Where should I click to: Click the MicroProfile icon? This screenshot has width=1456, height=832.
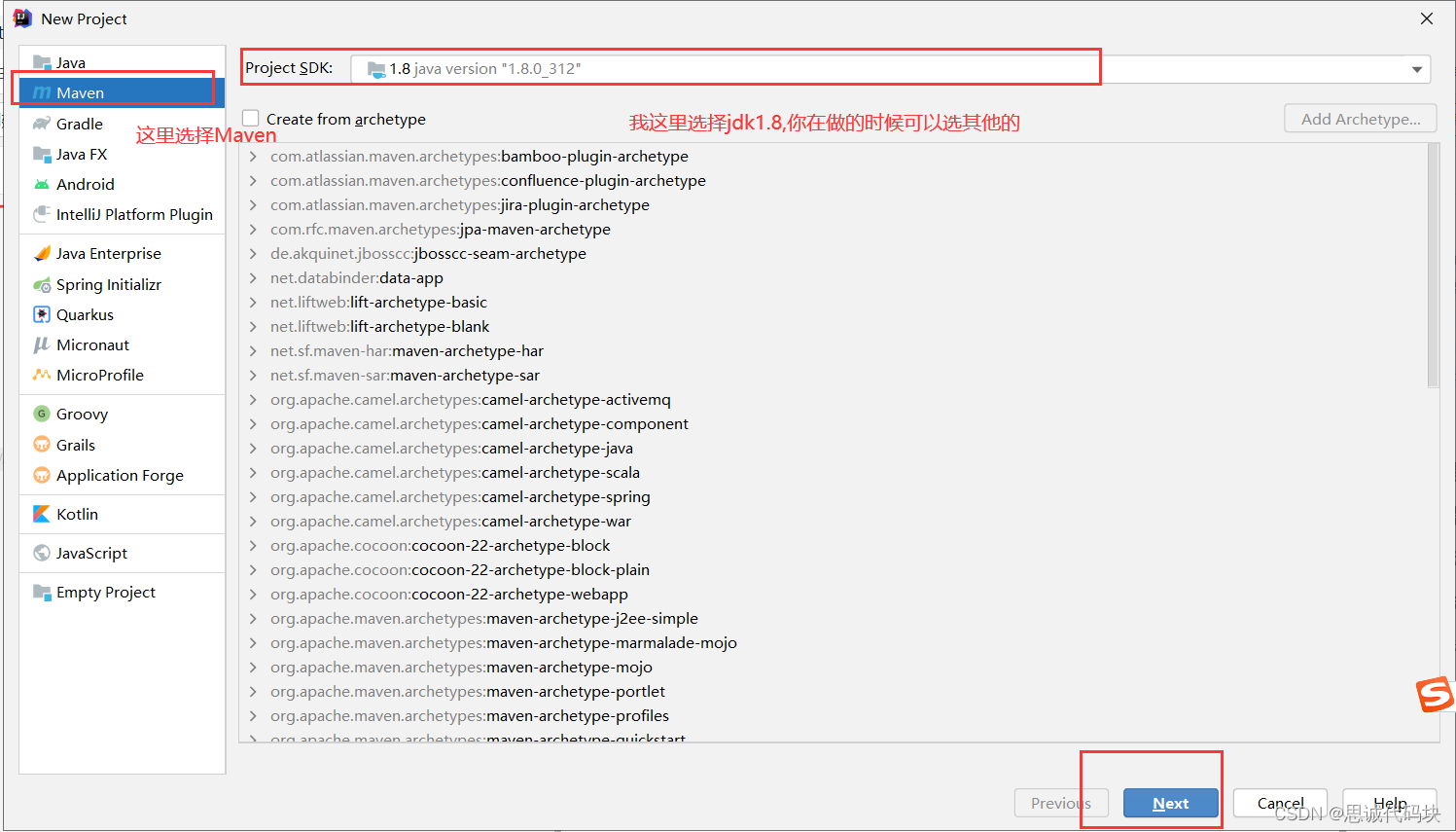click(42, 375)
